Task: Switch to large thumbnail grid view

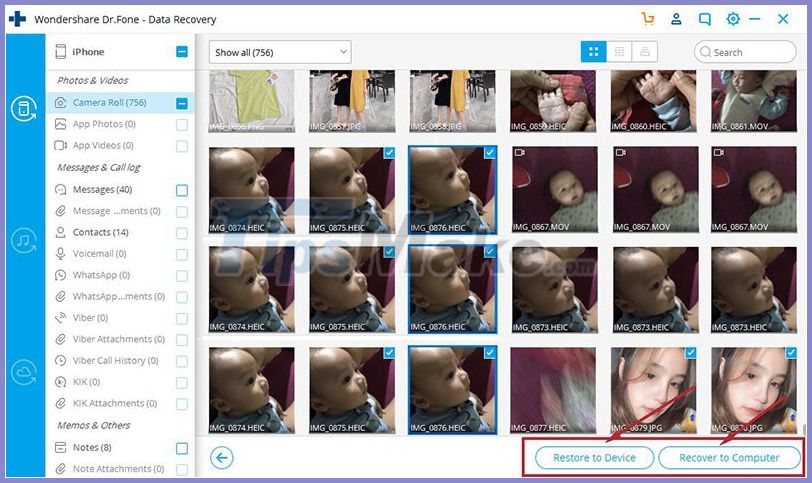Action: pyautogui.click(x=593, y=52)
